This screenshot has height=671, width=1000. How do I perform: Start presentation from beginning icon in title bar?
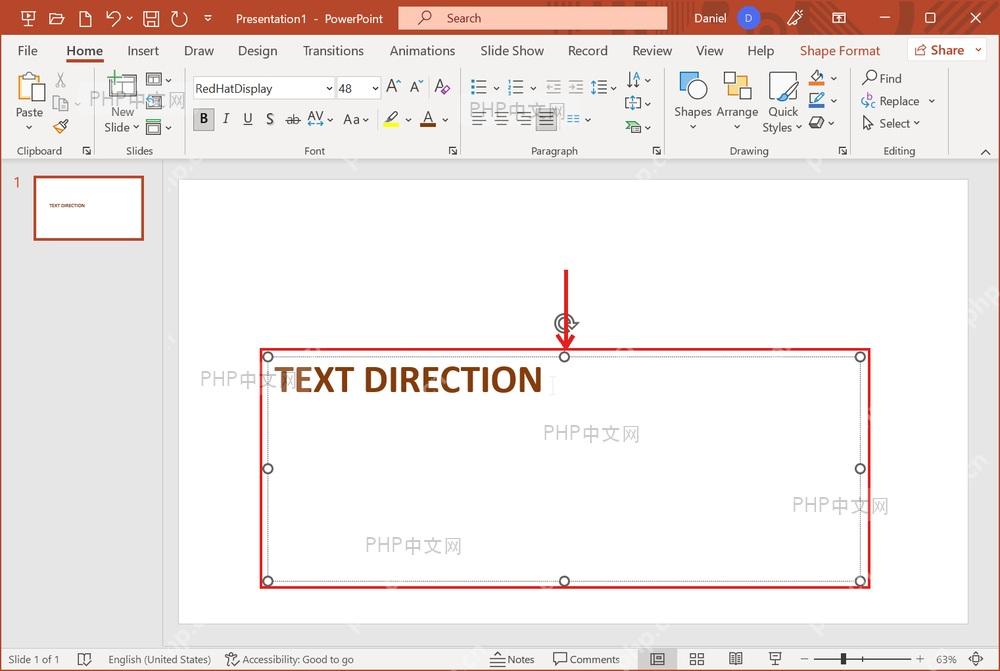coord(28,18)
